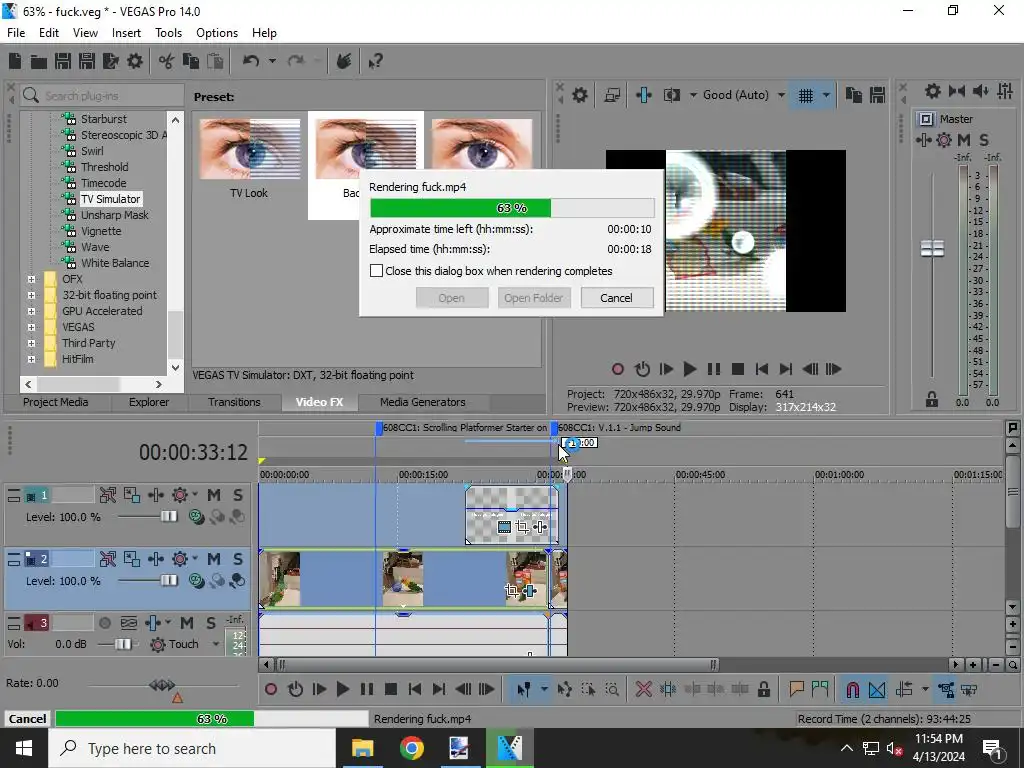Toggle Master bus Solo button
Screen dimensions: 1024x768
point(984,140)
